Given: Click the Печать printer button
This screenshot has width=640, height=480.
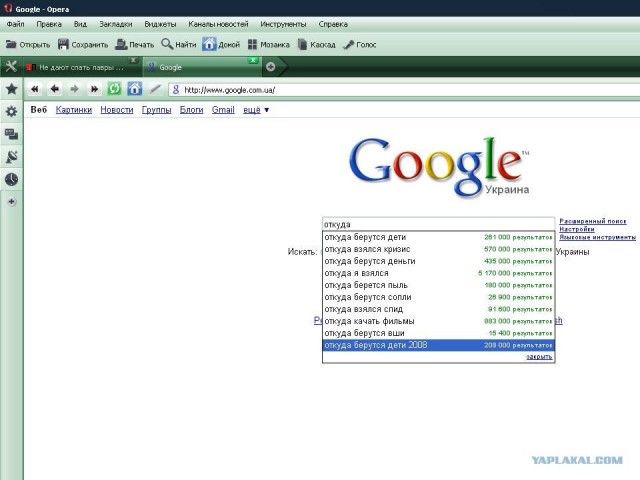Looking at the screenshot, I should (x=135, y=44).
